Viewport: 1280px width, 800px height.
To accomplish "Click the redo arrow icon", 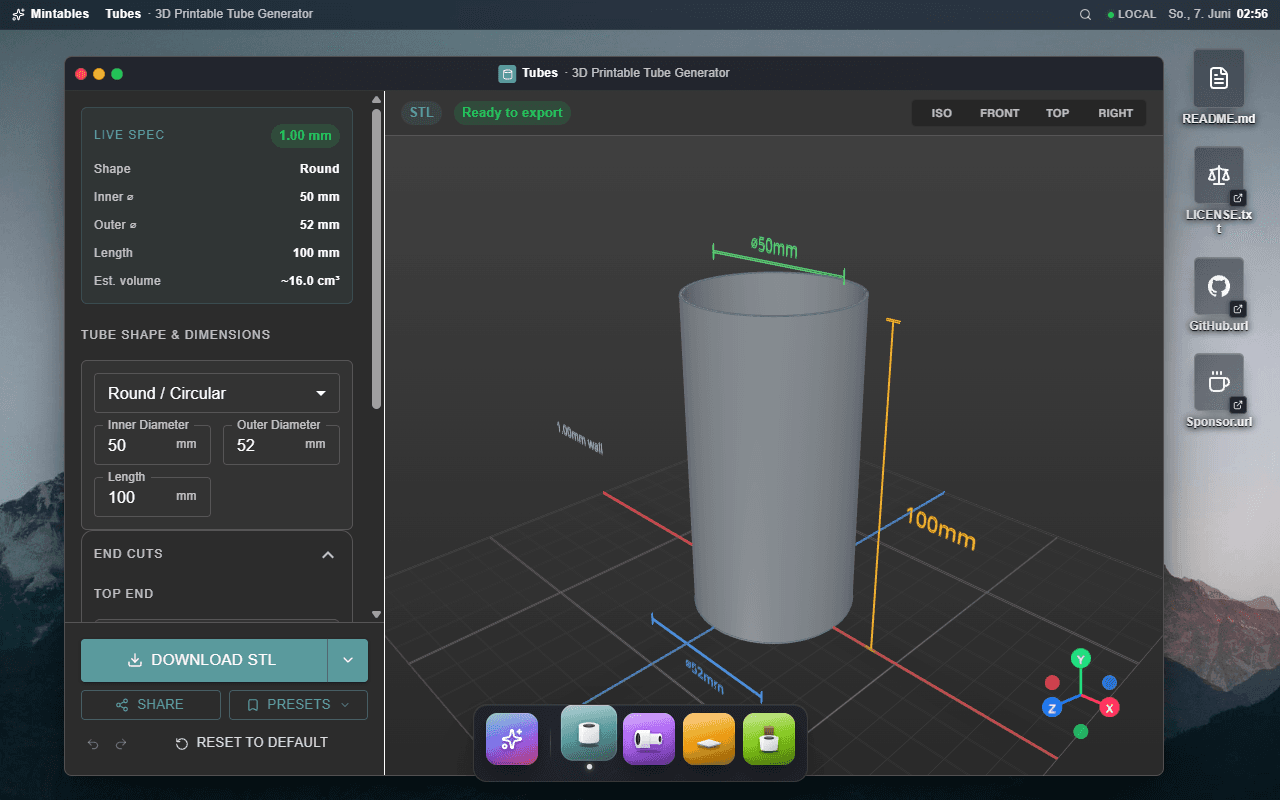I will (x=121, y=743).
